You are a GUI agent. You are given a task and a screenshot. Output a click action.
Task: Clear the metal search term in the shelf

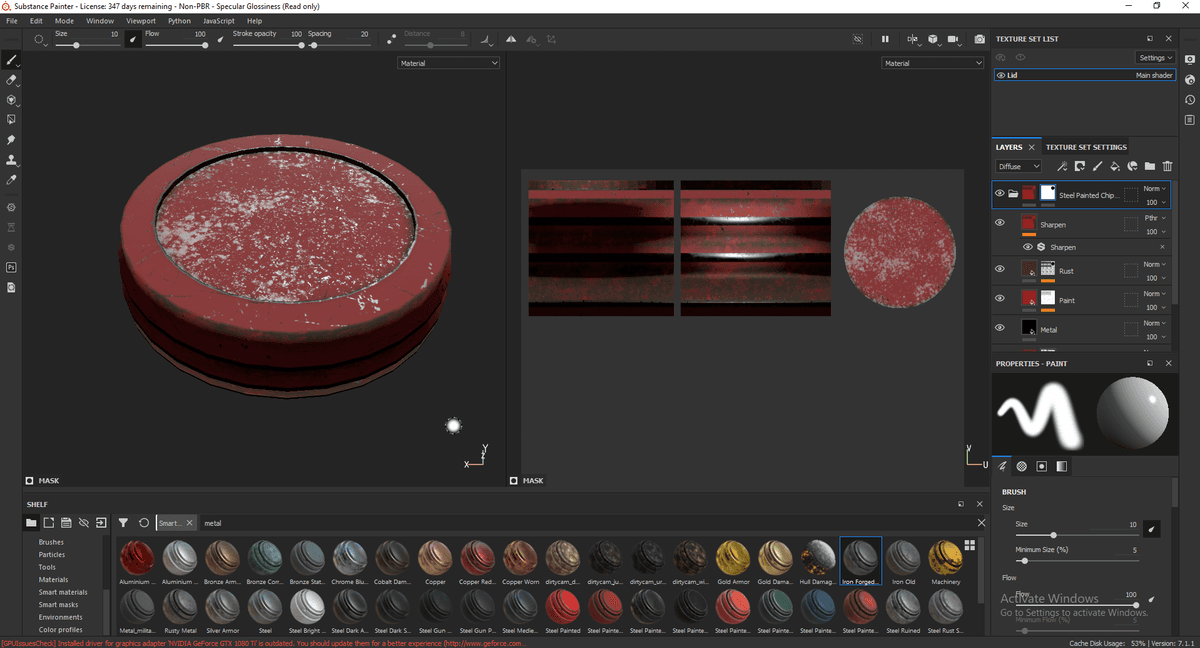[982, 522]
